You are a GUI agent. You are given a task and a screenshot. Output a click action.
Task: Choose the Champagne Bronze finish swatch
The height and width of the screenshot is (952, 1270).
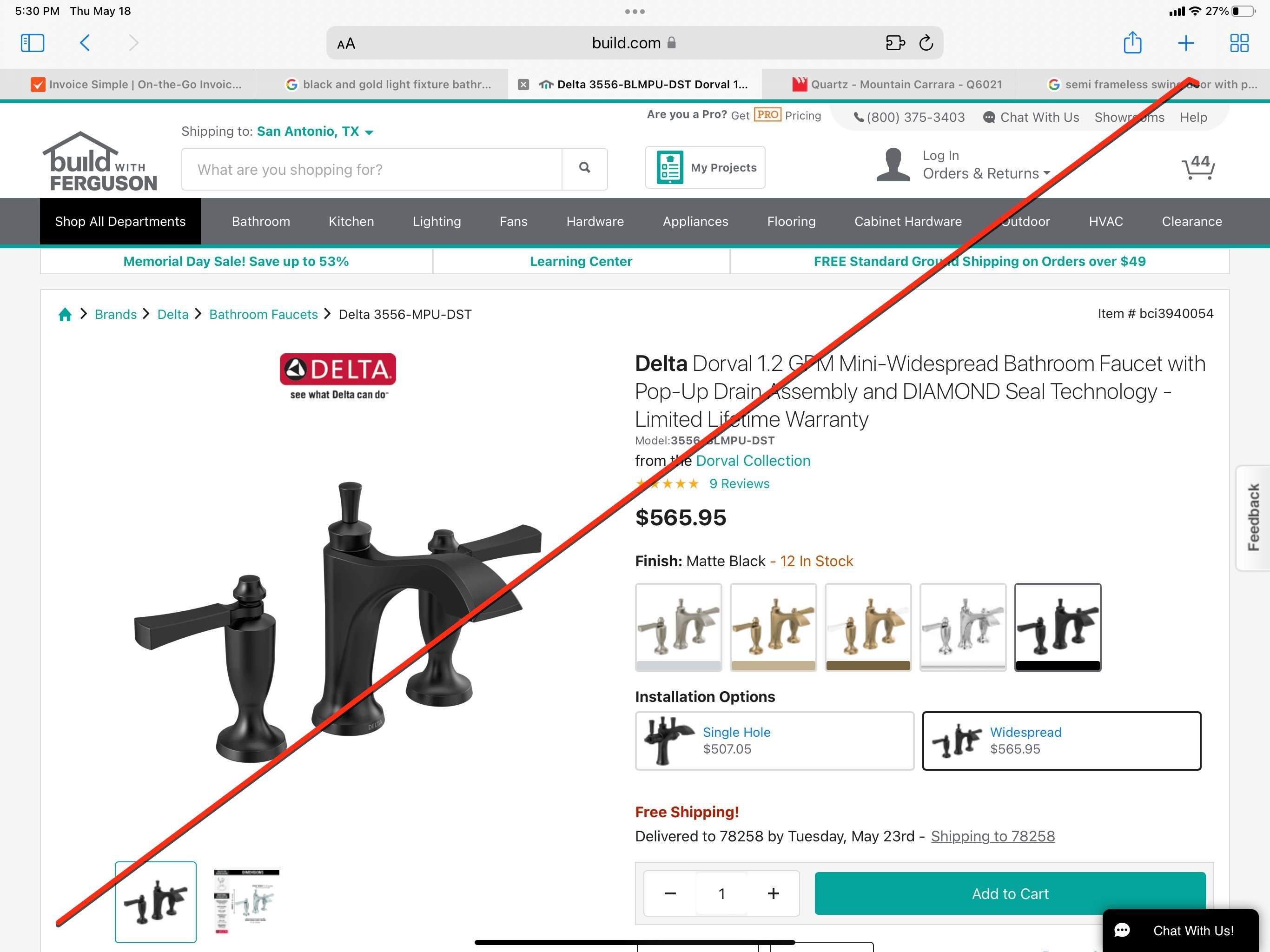tap(774, 627)
